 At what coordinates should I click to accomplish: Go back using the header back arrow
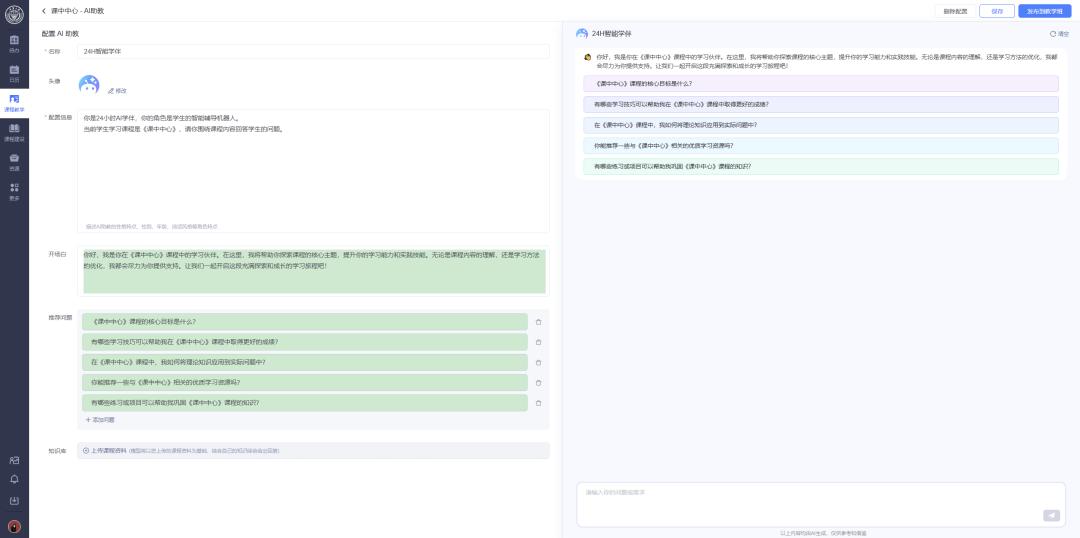click(x=44, y=11)
